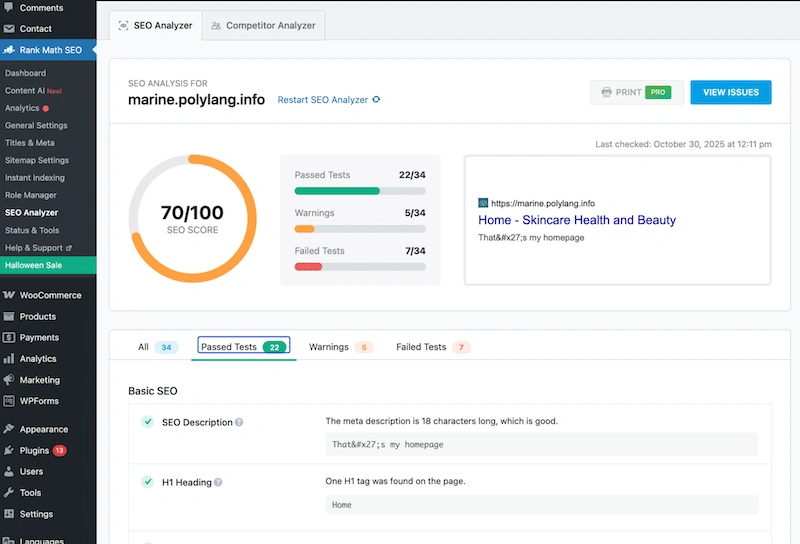Click the green checkmark for SEO Description
Image resolution: width=800 pixels, height=544 pixels.
coord(147,422)
